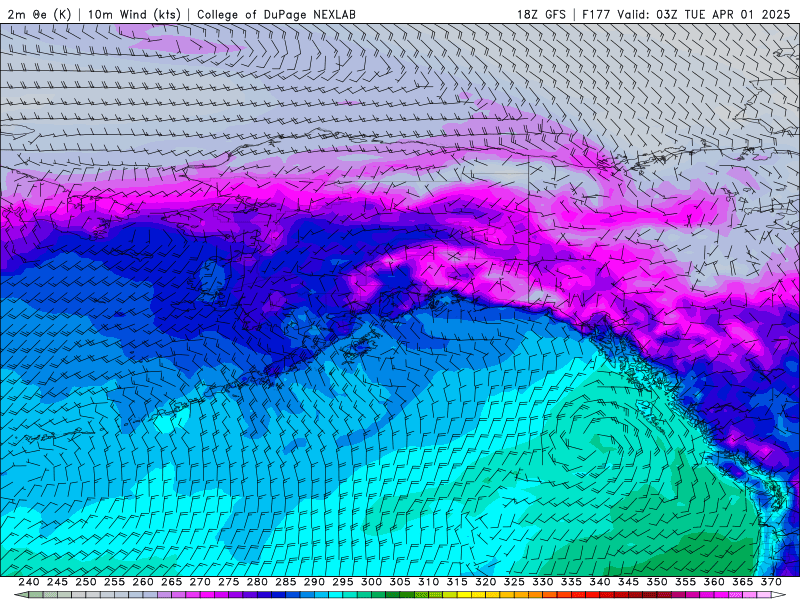The image size is (800, 600).
Task: Click the 320 scale label
Action: (x=486, y=582)
